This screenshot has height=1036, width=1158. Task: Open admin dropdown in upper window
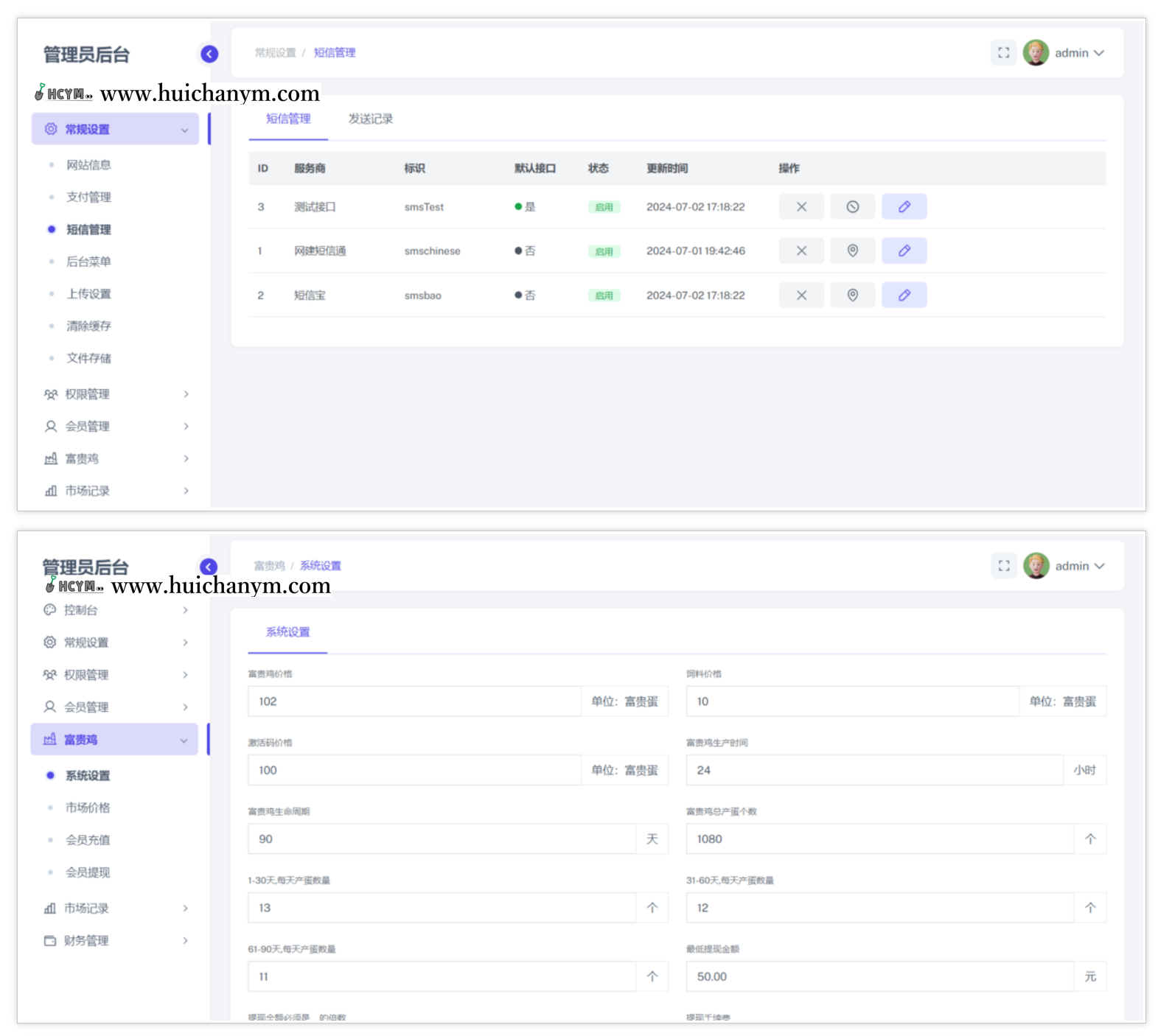coord(1080,53)
